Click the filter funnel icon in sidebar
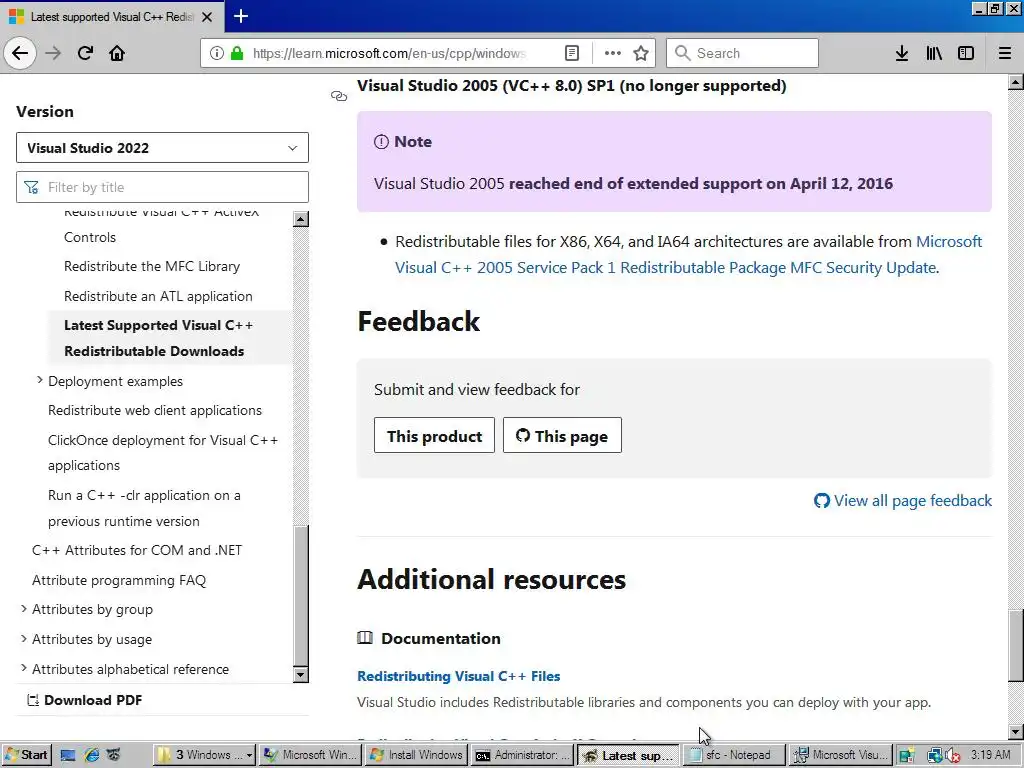 point(31,187)
